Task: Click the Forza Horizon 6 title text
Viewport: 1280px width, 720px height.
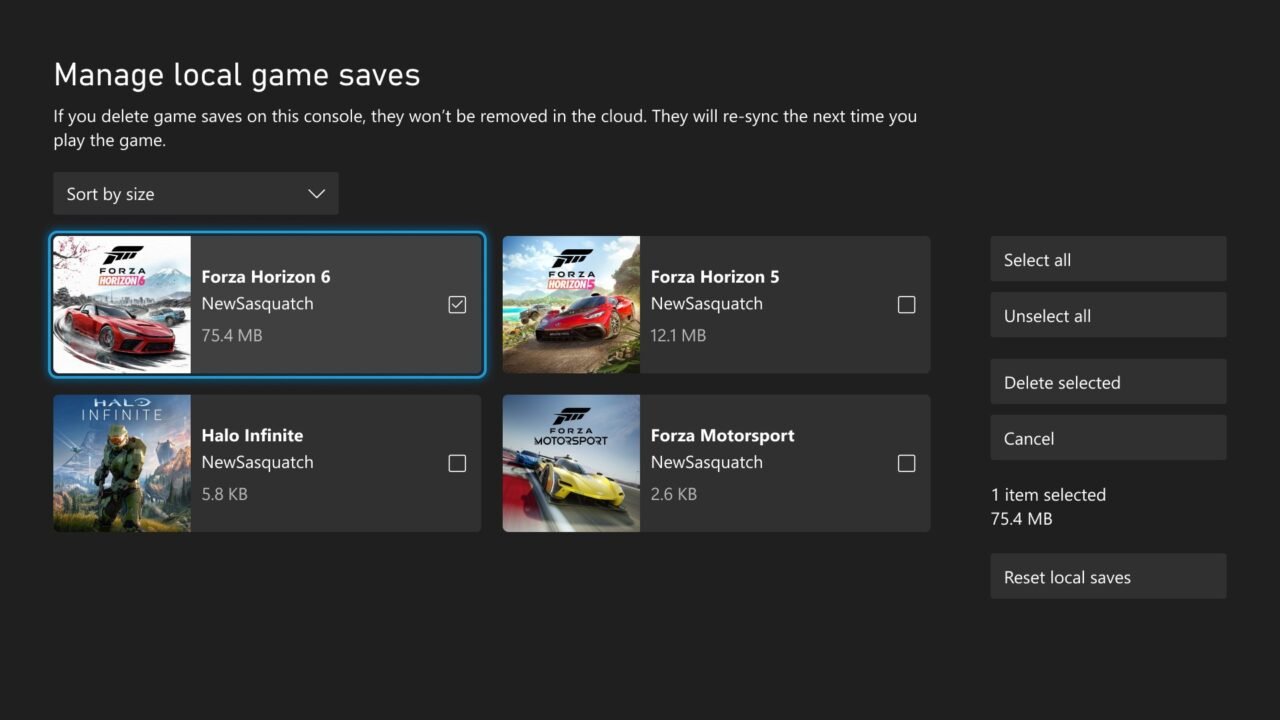Action: point(266,276)
